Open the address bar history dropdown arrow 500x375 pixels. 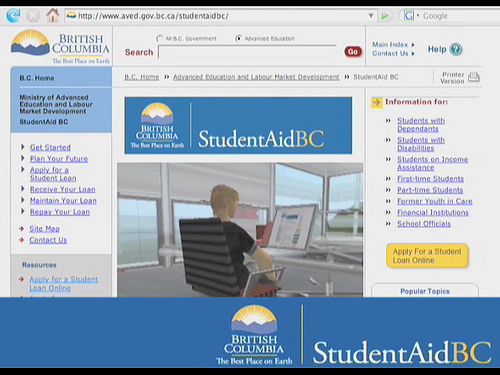371,16
